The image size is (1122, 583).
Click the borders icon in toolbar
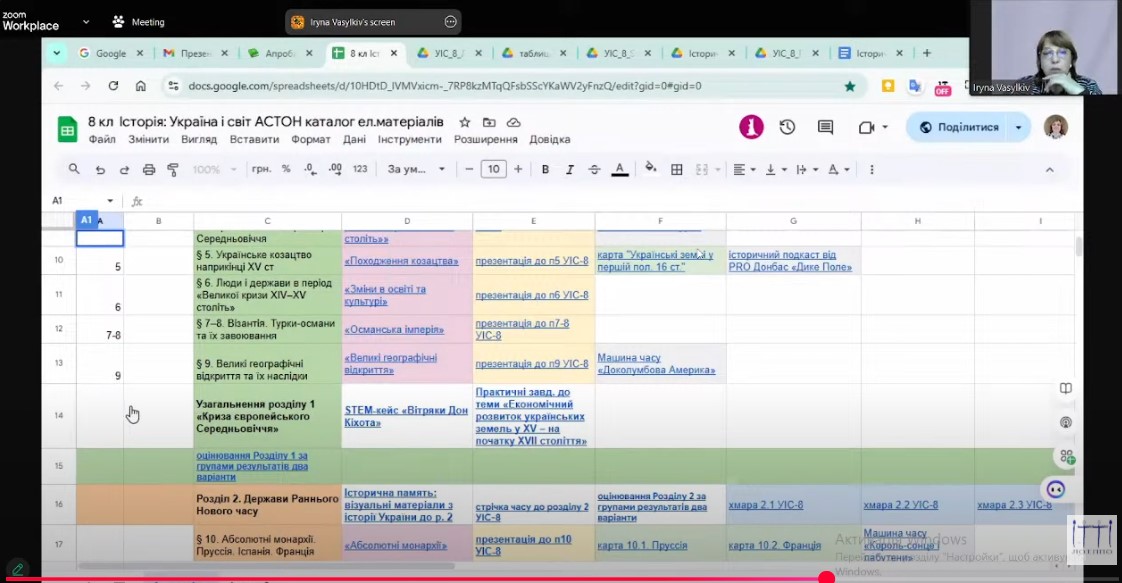(x=677, y=170)
